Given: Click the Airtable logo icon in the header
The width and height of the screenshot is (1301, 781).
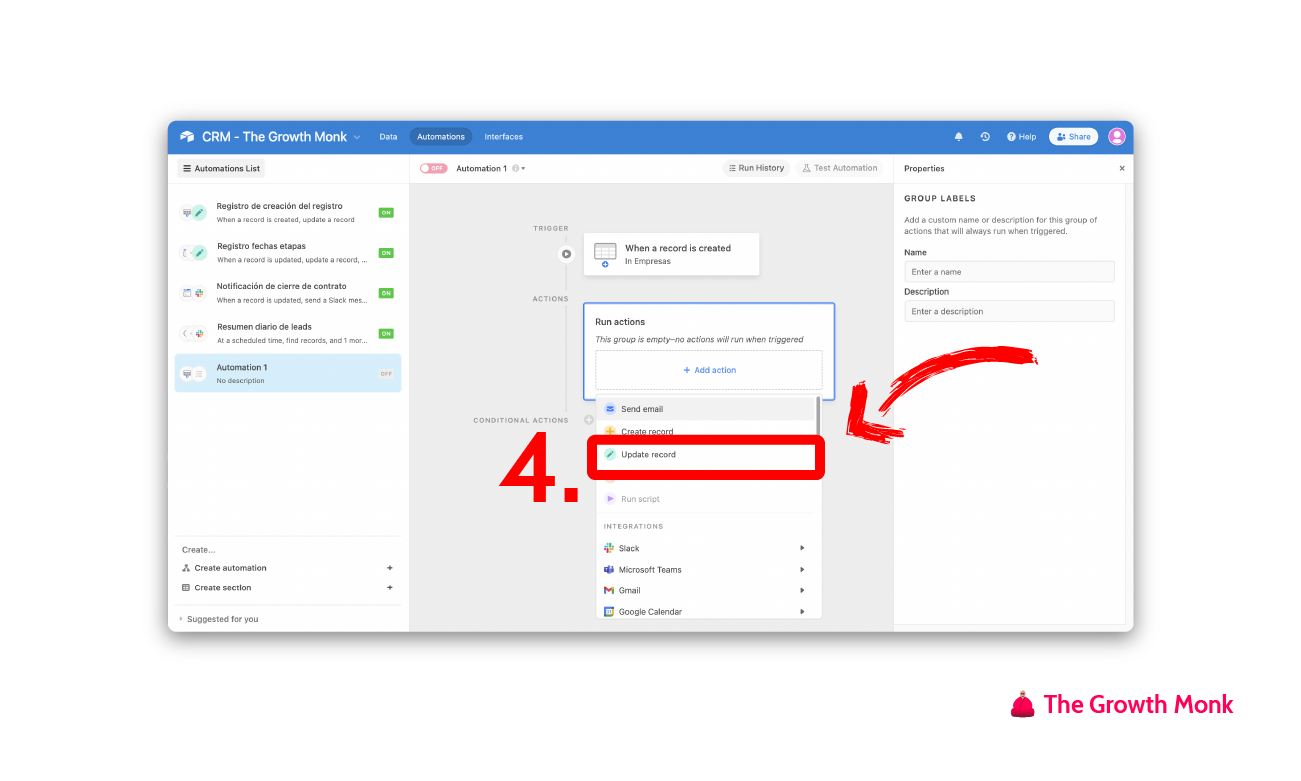Looking at the screenshot, I should (x=187, y=137).
